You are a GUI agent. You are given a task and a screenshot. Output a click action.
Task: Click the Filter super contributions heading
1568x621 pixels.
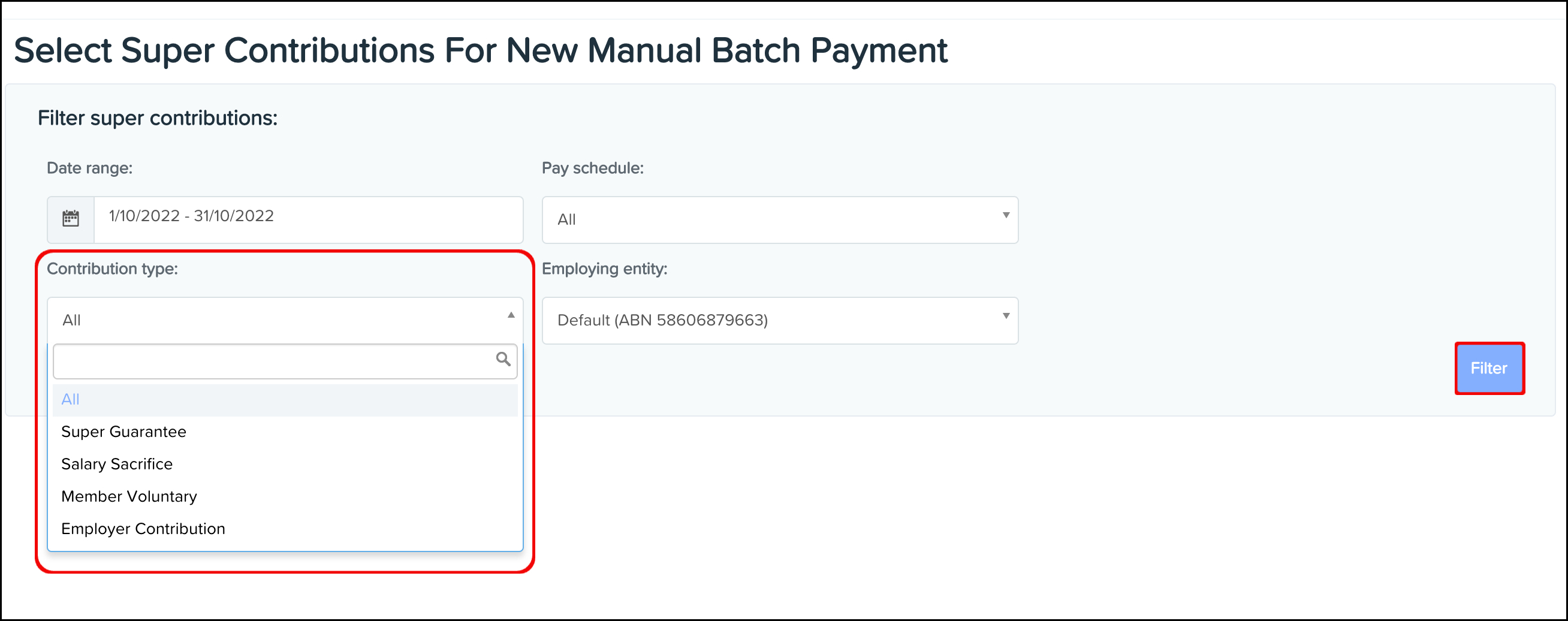[158, 117]
